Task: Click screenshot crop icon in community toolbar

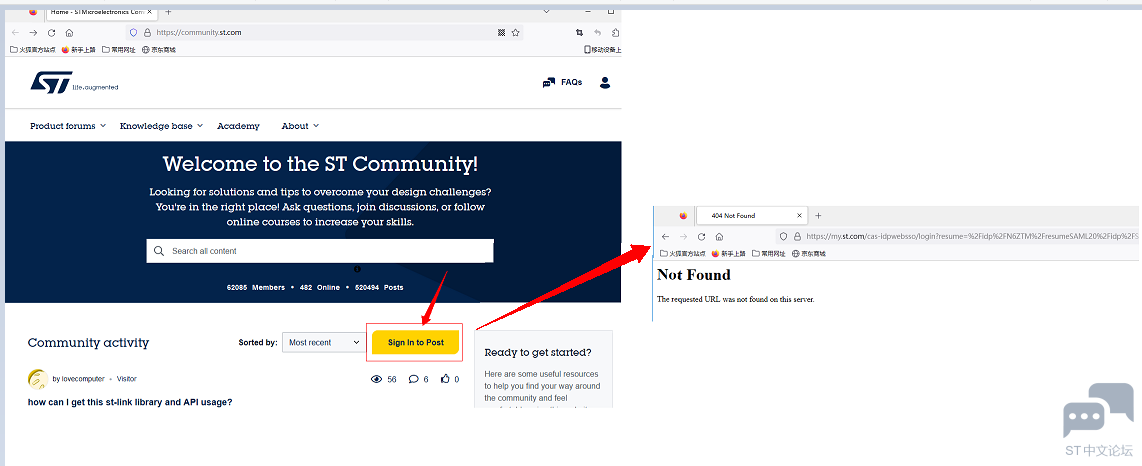Action: click(580, 33)
